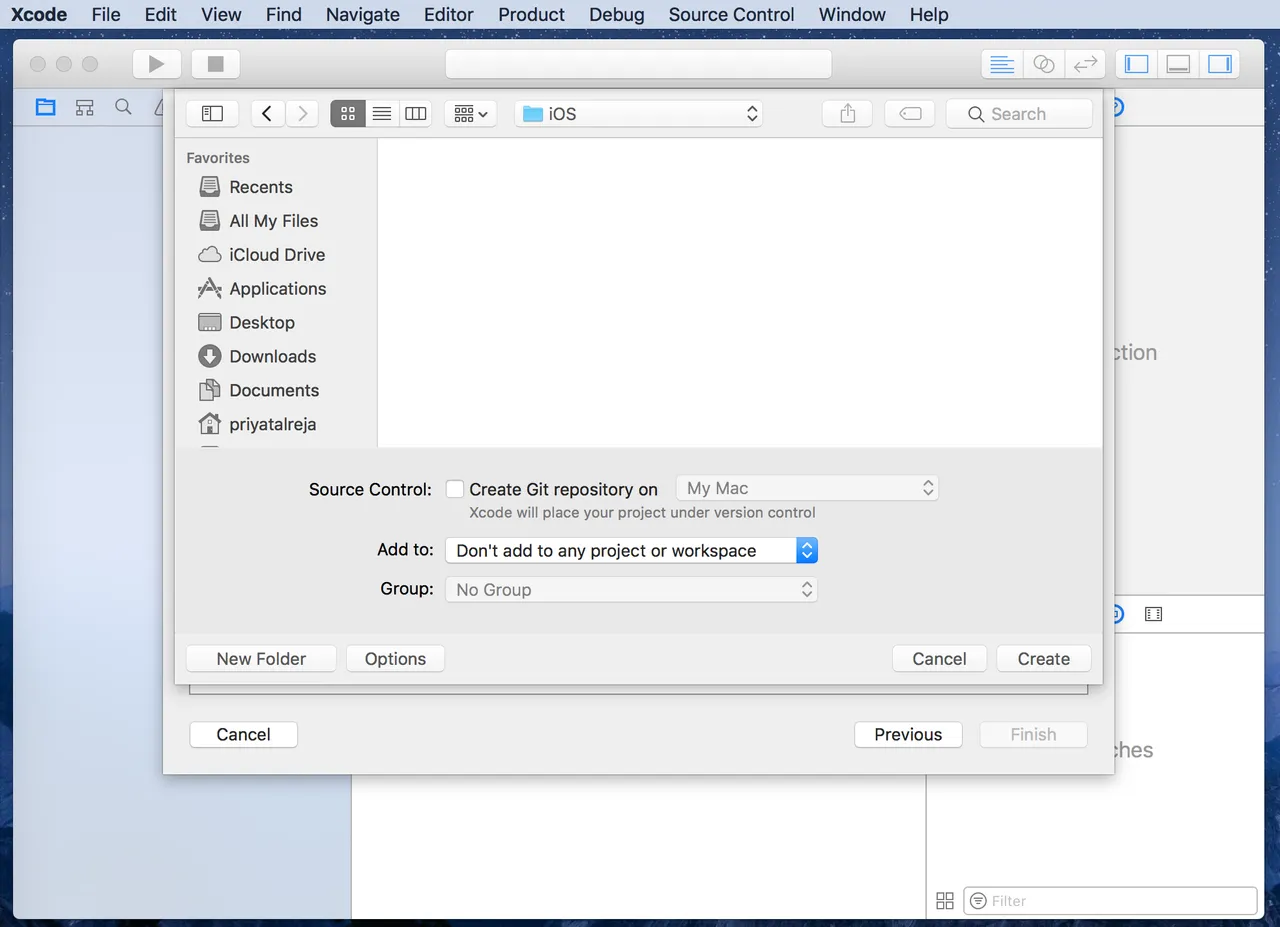
Task: Open iCloud Drive in sidebar
Action: (262, 255)
